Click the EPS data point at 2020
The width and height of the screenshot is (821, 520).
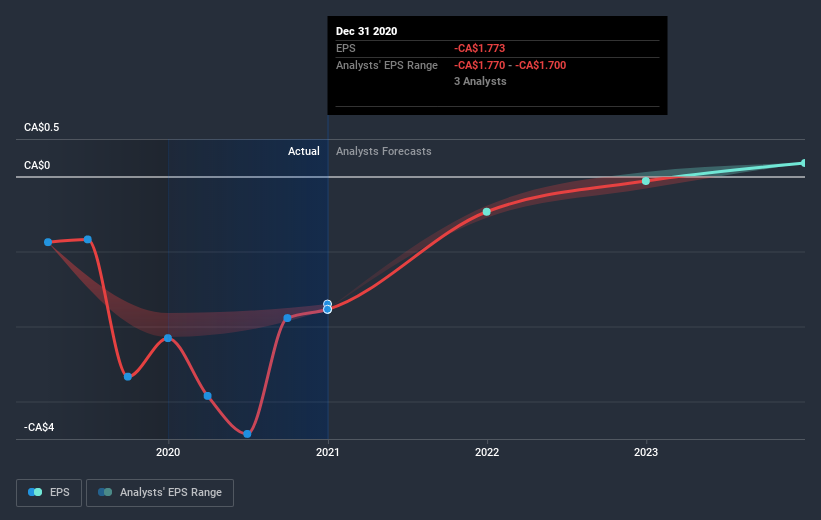pyautogui.click(x=168, y=338)
